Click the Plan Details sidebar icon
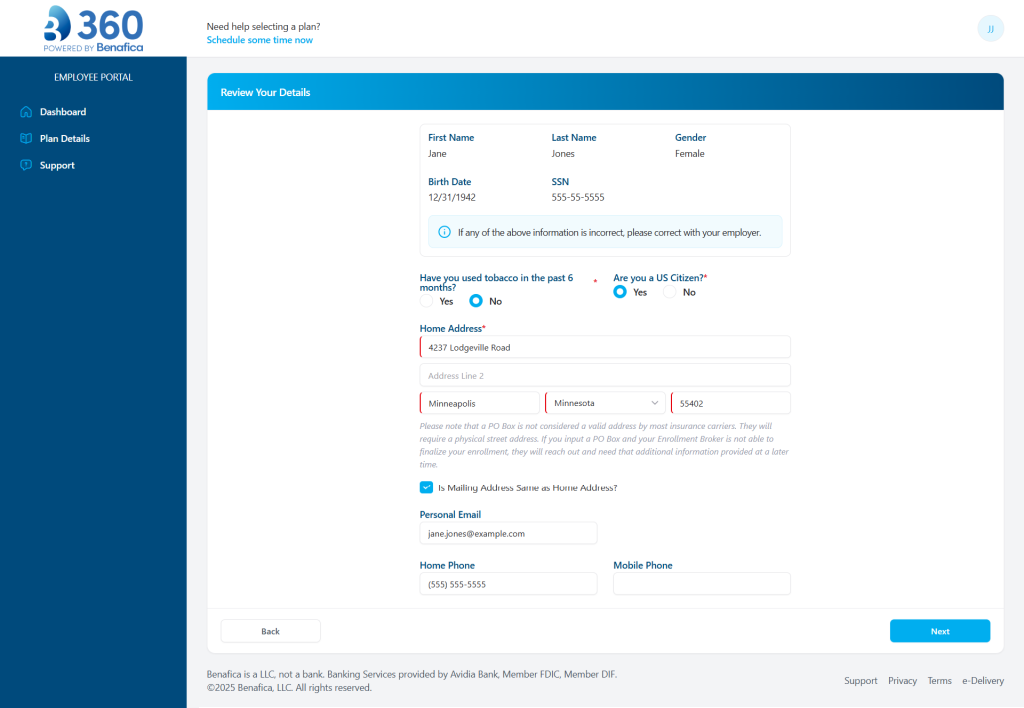Viewport: 1024px width, 708px height. pos(25,138)
